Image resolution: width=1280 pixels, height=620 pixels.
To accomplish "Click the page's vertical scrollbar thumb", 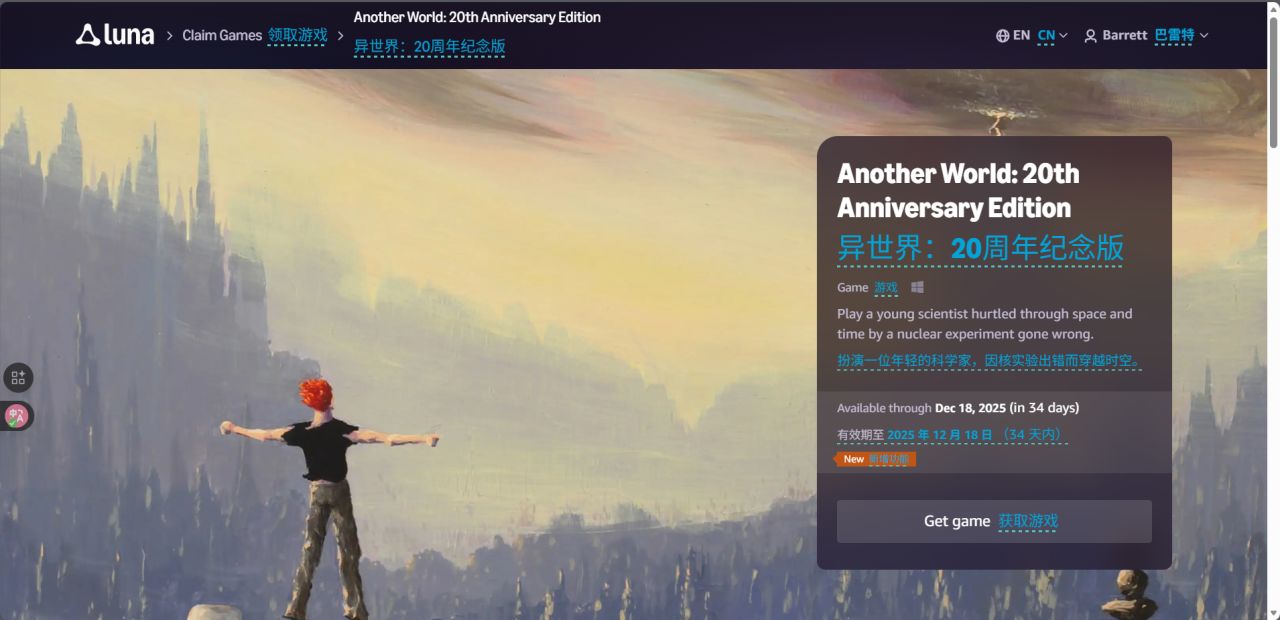I will coord(1273,78).
